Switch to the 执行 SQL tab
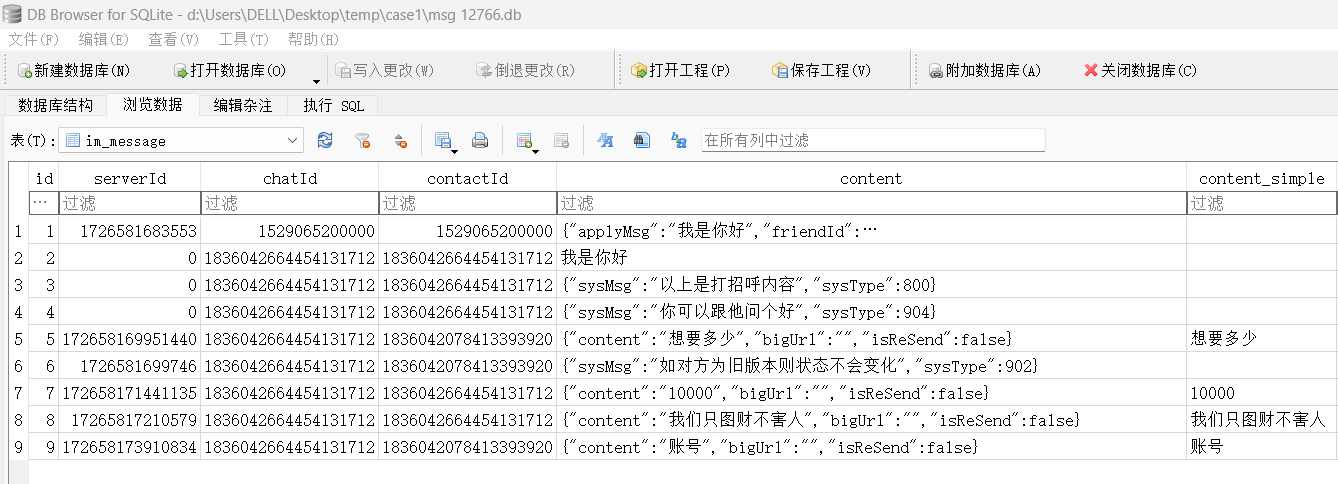The width and height of the screenshot is (1338, 484). (334, 105)
